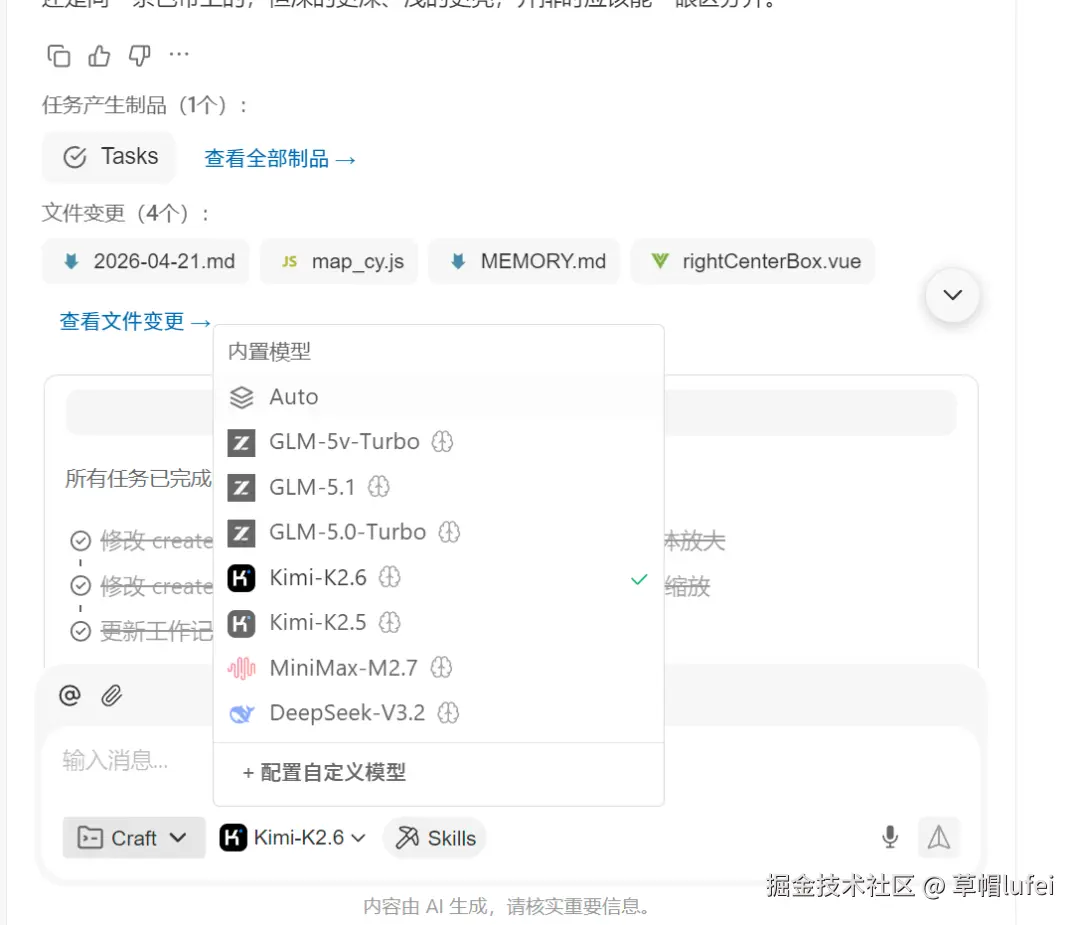Click the send message arrow icon
Viewport: 1080px width, 925px height.
tap(938, 838)
